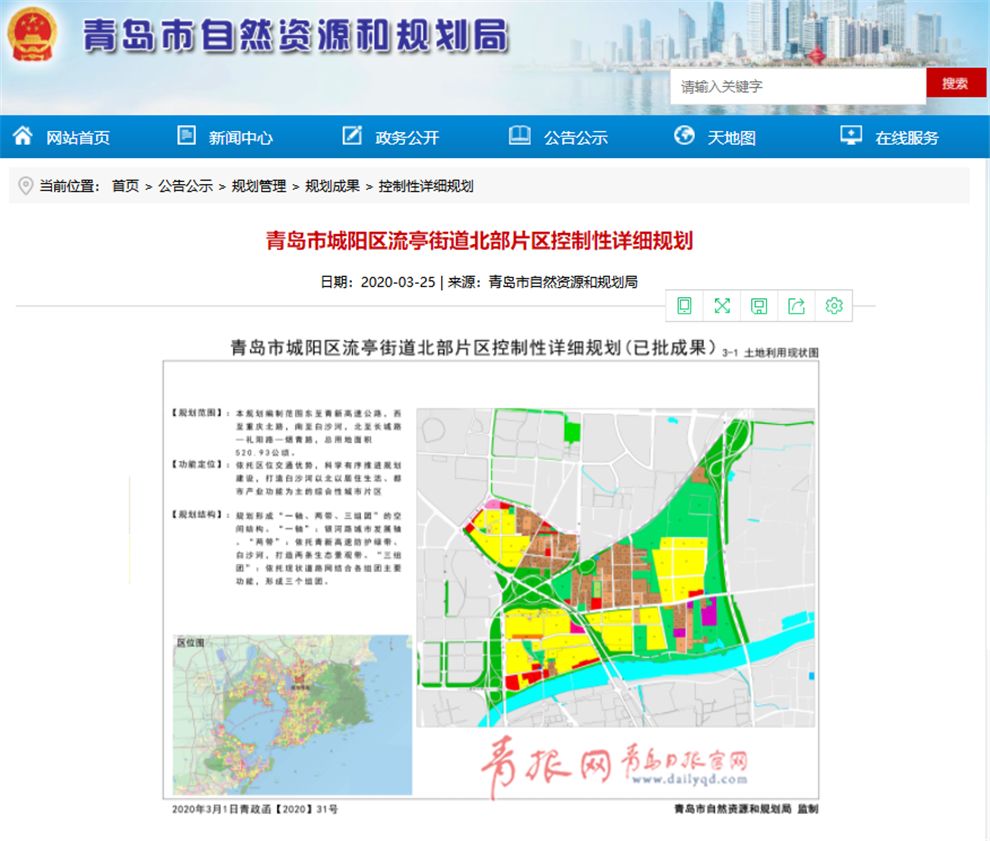Open the 新闻中心 navigation menu
This screenshot has width=990, height=841.
(x=240, y=138)
